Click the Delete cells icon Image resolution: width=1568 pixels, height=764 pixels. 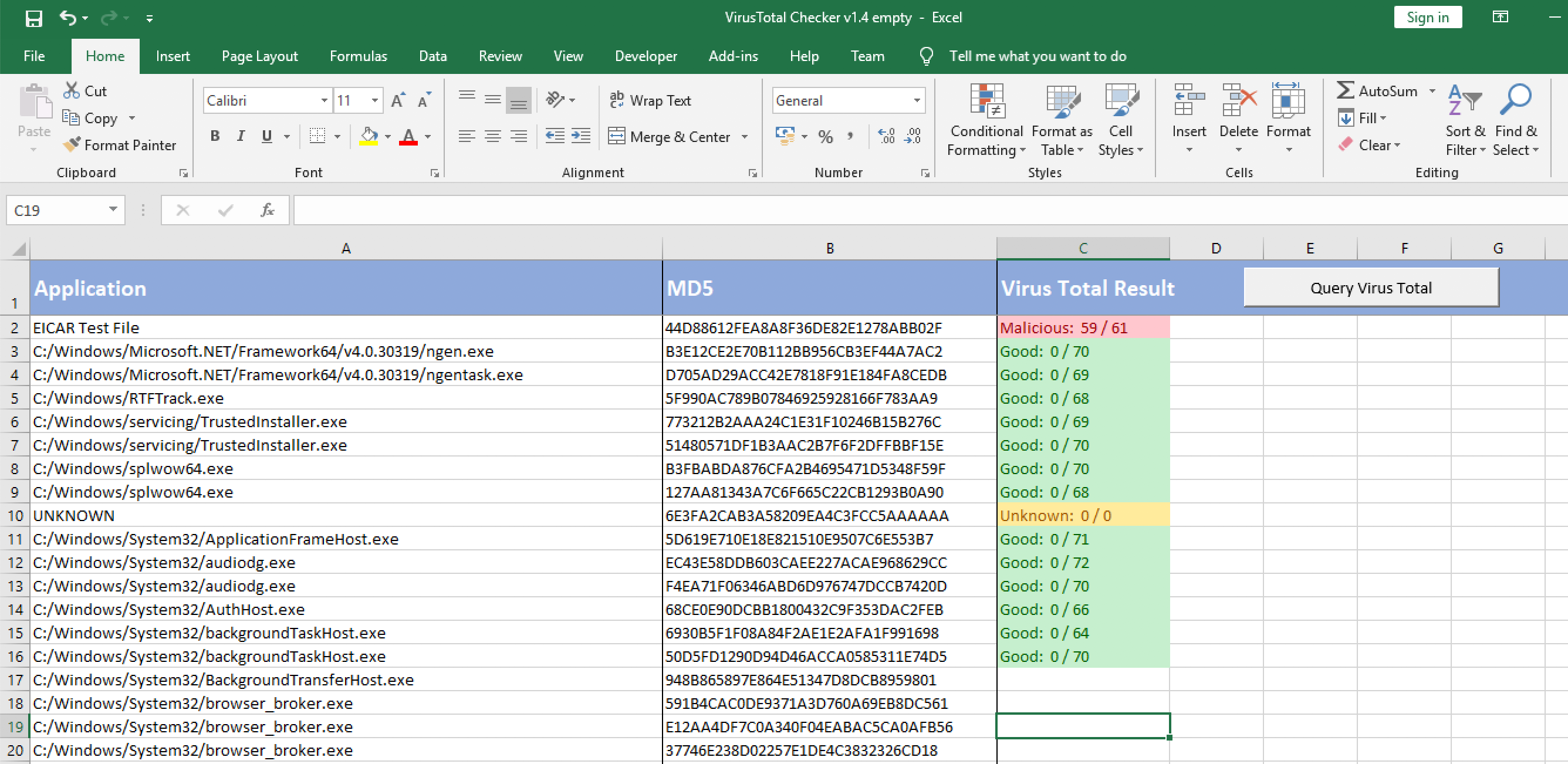coord(1239,100)
